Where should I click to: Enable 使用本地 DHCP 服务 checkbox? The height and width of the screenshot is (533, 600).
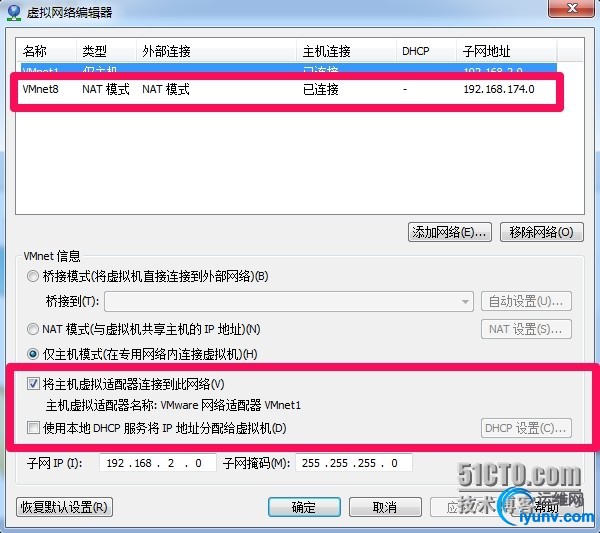33,427
